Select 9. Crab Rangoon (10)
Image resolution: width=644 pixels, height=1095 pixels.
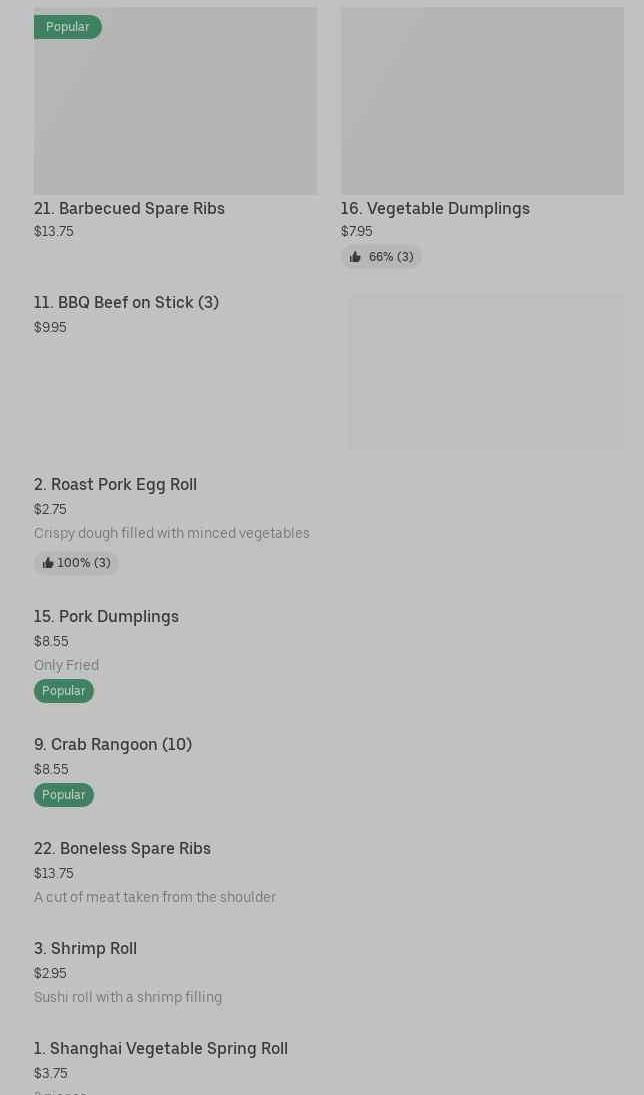[x=113, y=744]
